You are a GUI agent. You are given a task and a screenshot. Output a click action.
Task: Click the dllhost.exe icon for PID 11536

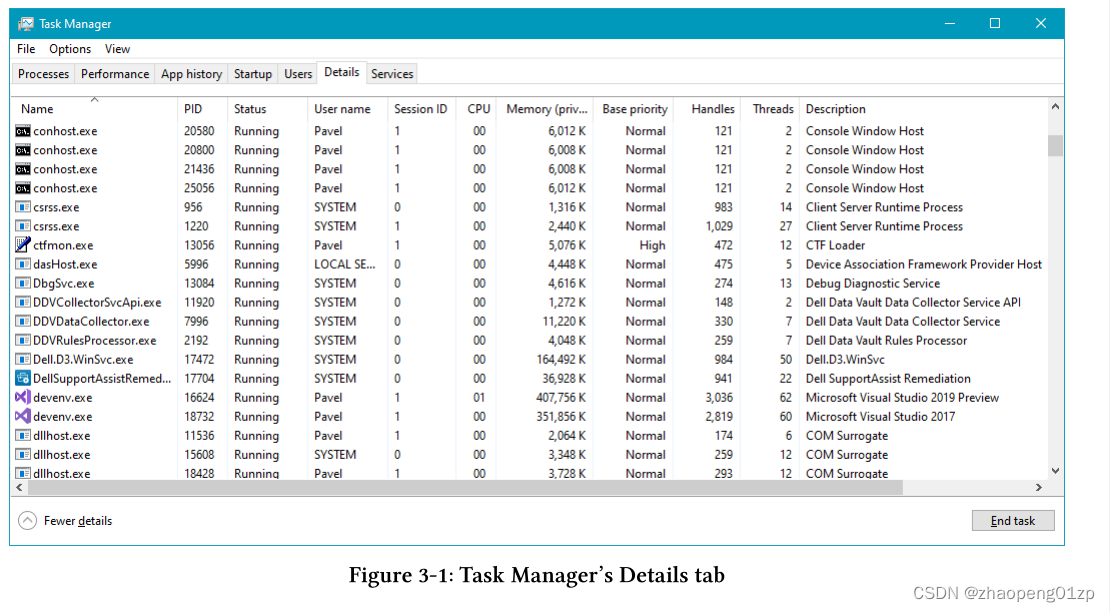tap(23, 436)
